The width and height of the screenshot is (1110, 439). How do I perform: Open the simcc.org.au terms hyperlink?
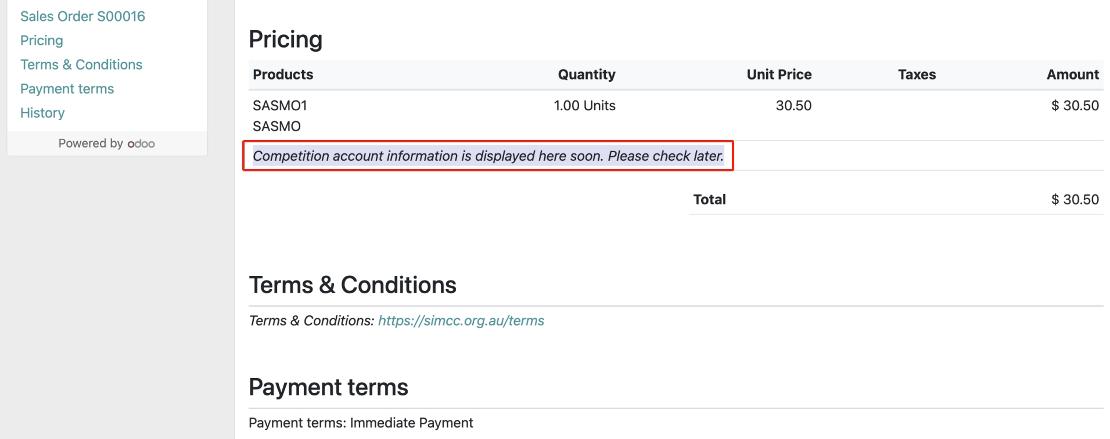pyautogui.click(x=461, y=321)
